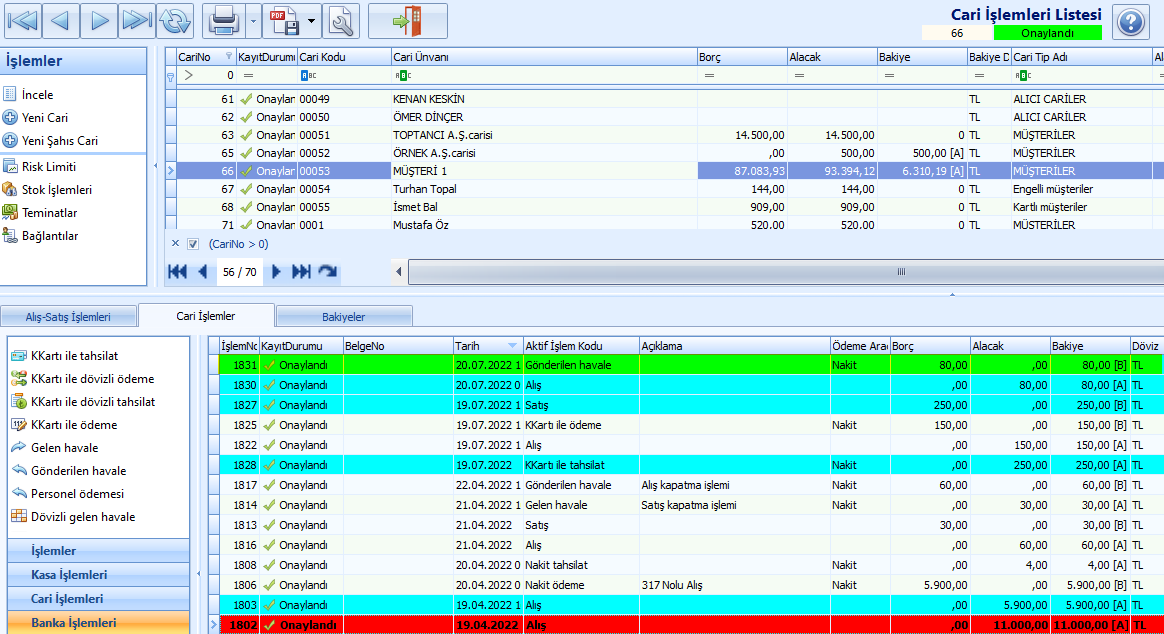Click Alacak column header in upper grid

point(831,57)
